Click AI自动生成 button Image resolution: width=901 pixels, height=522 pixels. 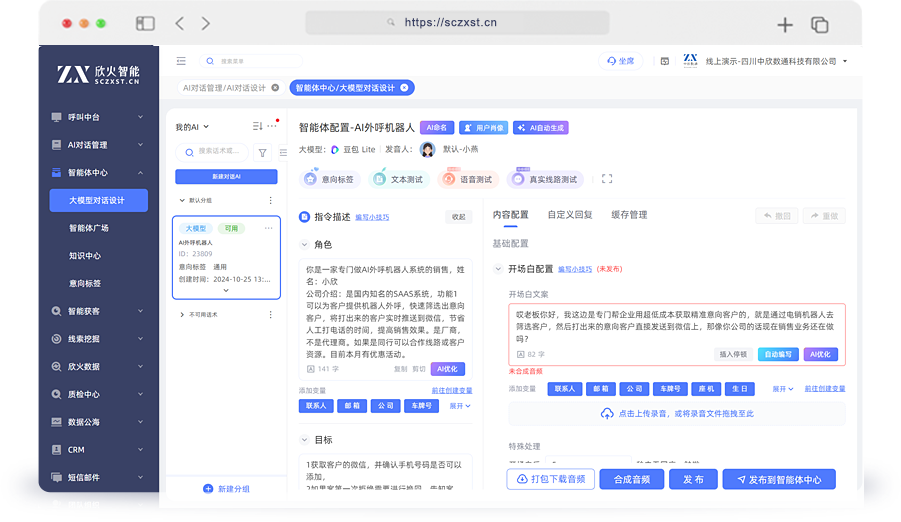pyautogui.click(x=541, y=128)
